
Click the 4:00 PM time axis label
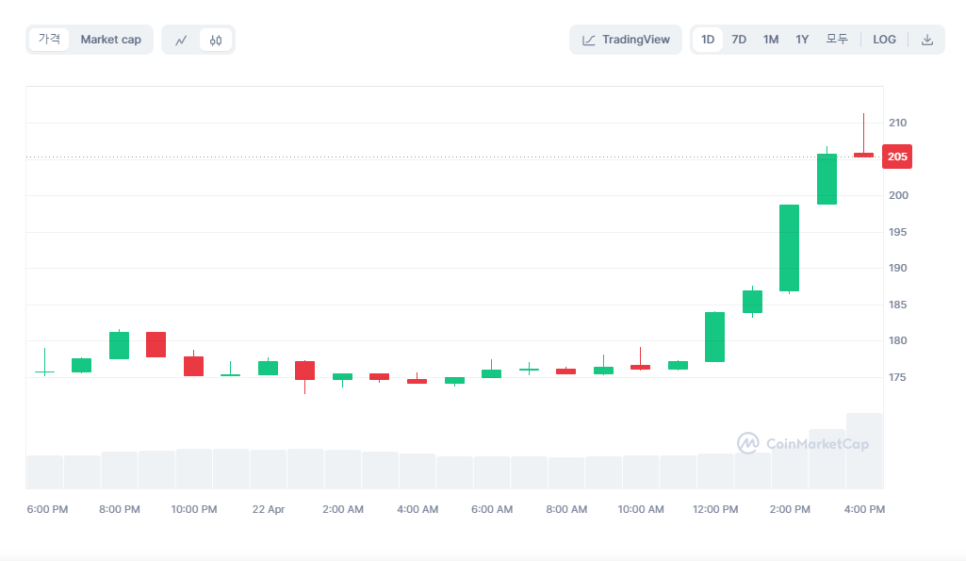(x=864, y=509)
